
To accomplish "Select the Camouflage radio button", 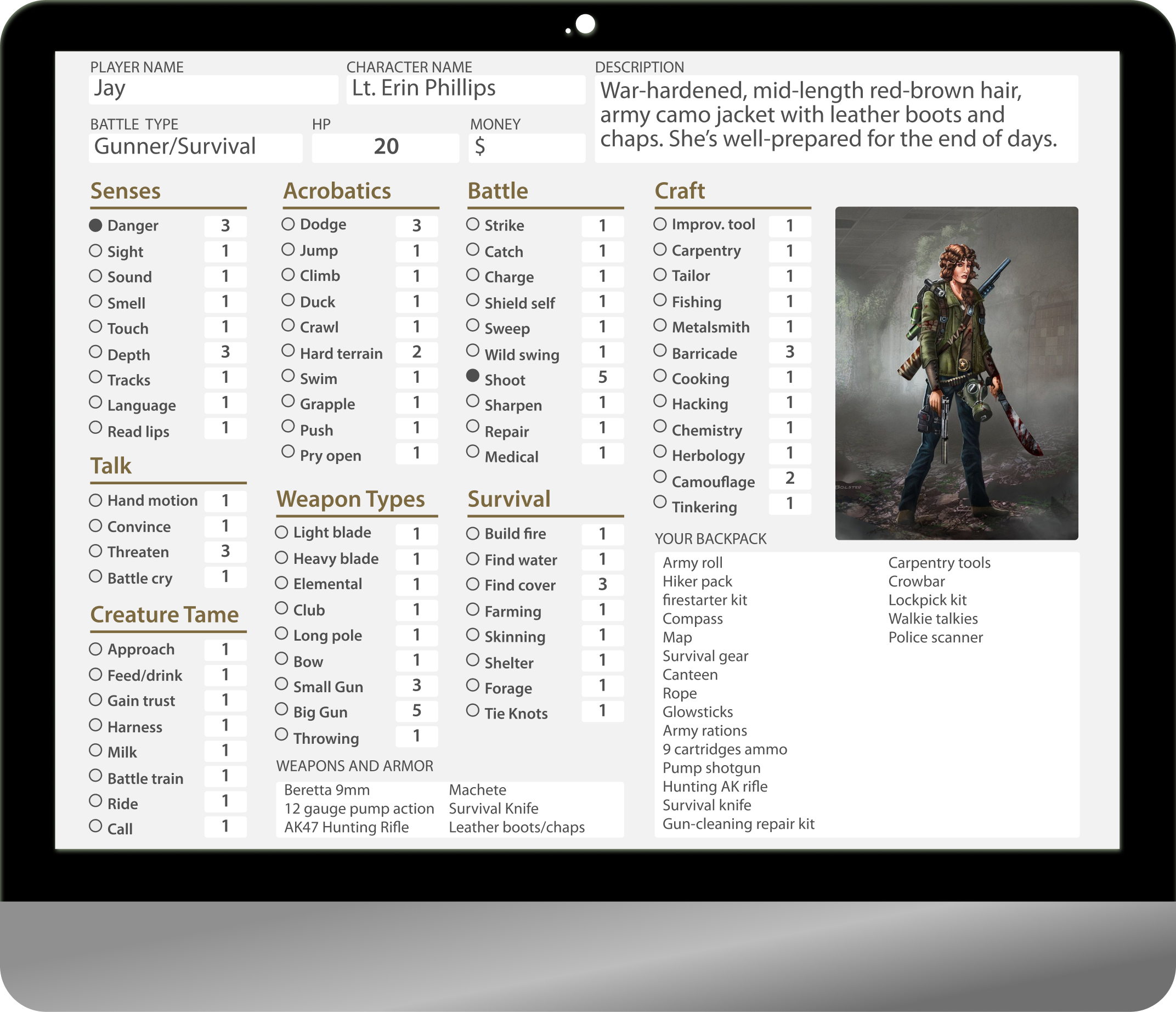I will coord(659,477).
